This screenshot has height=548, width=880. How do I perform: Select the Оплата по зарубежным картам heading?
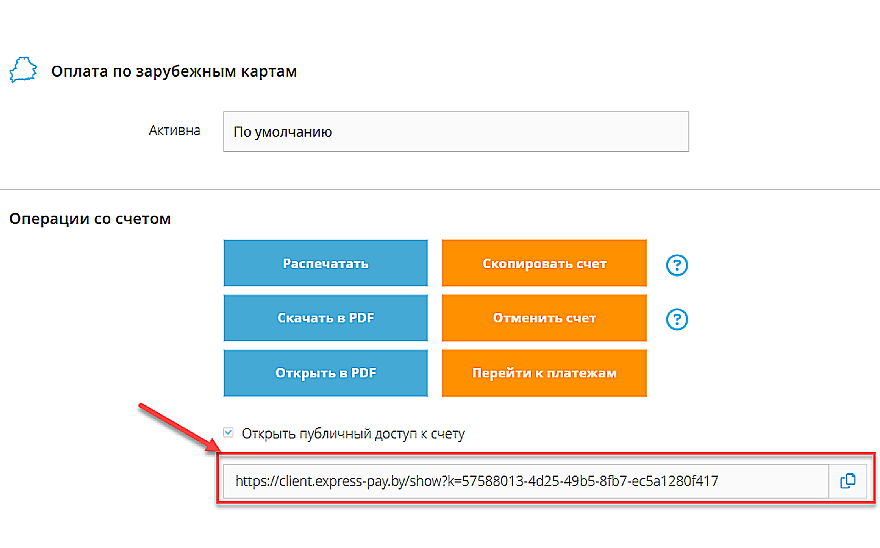174,72
